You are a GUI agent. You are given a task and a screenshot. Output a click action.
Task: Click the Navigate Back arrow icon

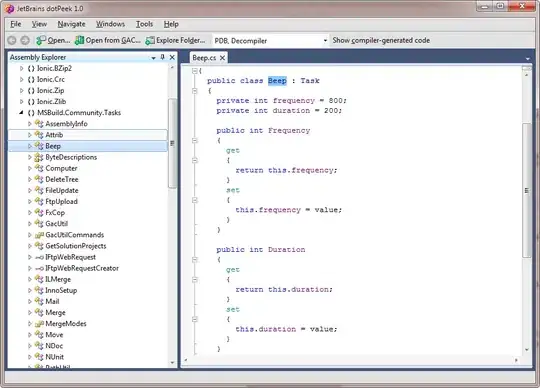coord(12,40)
